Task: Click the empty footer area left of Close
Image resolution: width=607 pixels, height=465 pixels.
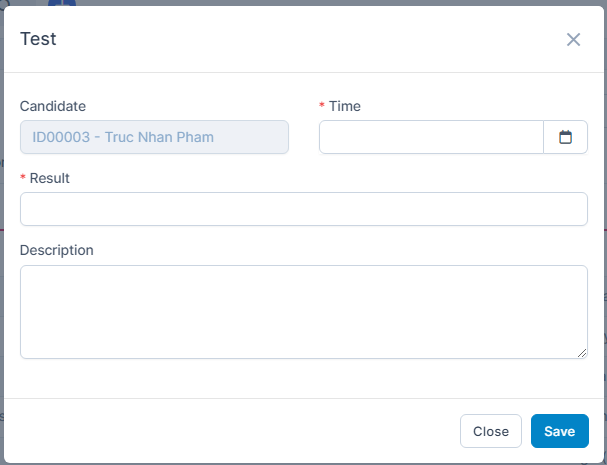Action: [230, 431]
